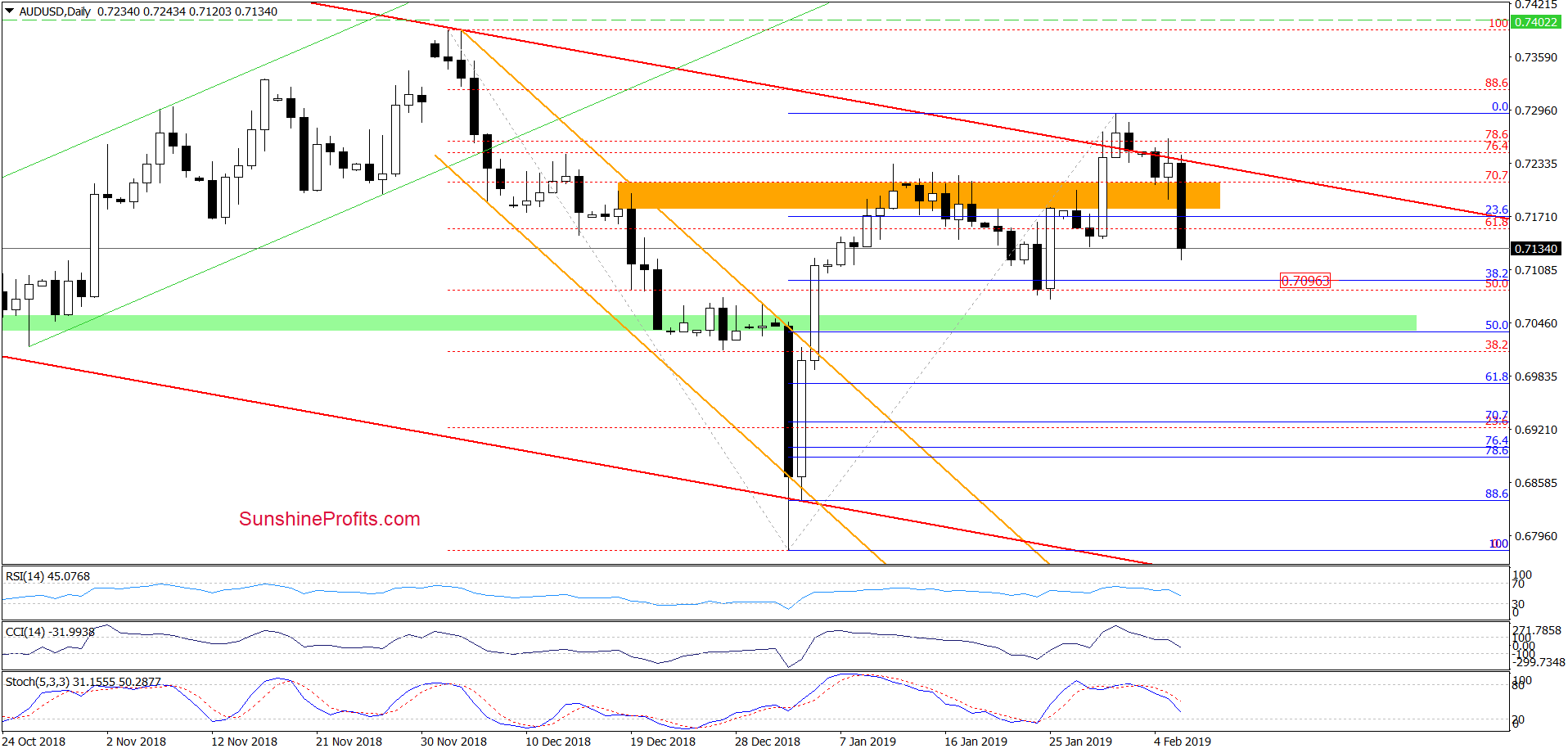Click the 19 Dec 2018 date label

point(663,742)
